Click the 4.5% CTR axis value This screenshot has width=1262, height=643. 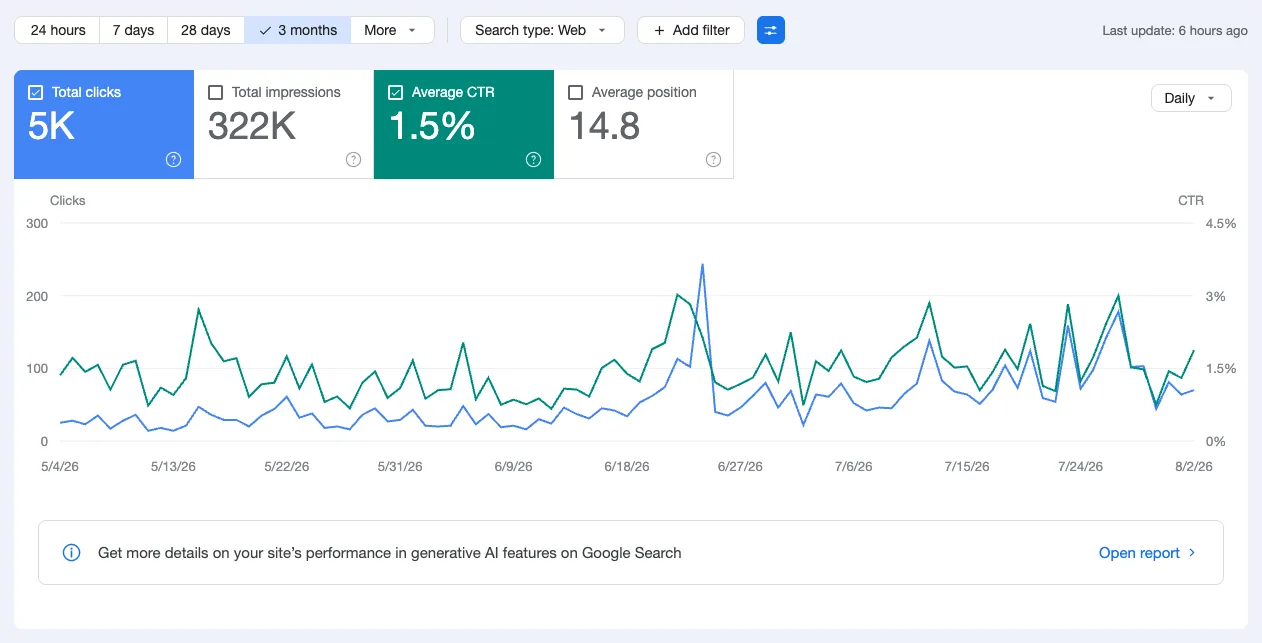point(1221,223)
